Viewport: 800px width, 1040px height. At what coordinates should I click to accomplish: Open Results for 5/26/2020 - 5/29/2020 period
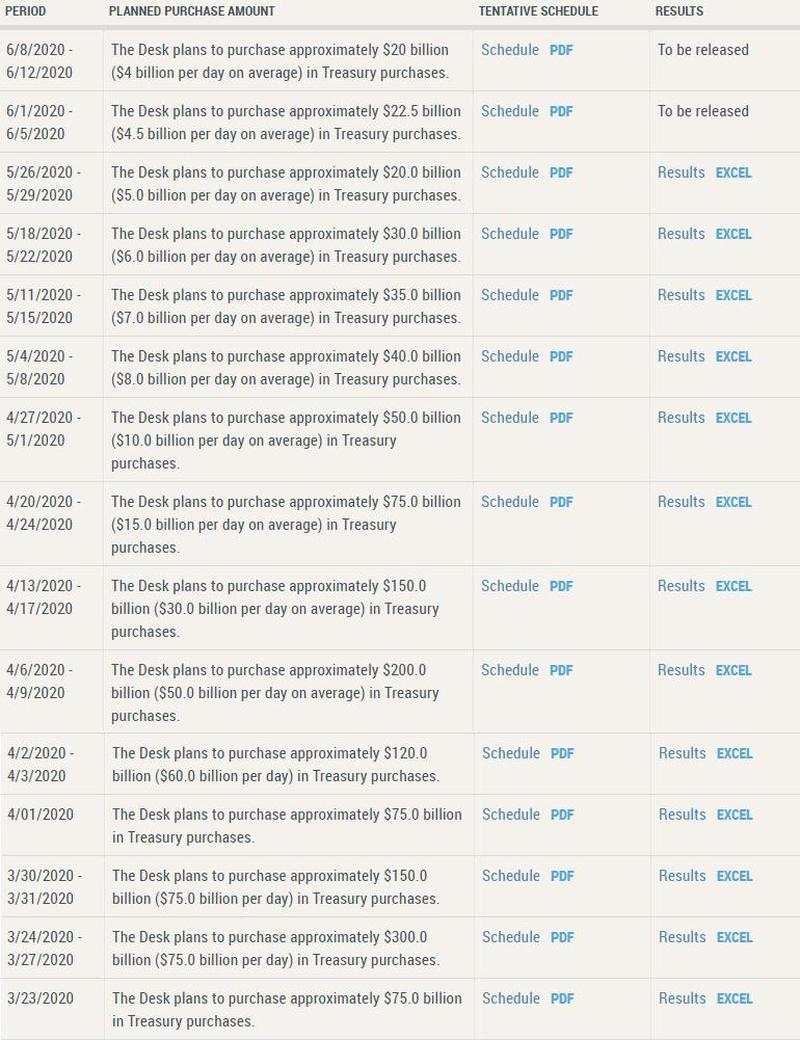tap(681, 173)
